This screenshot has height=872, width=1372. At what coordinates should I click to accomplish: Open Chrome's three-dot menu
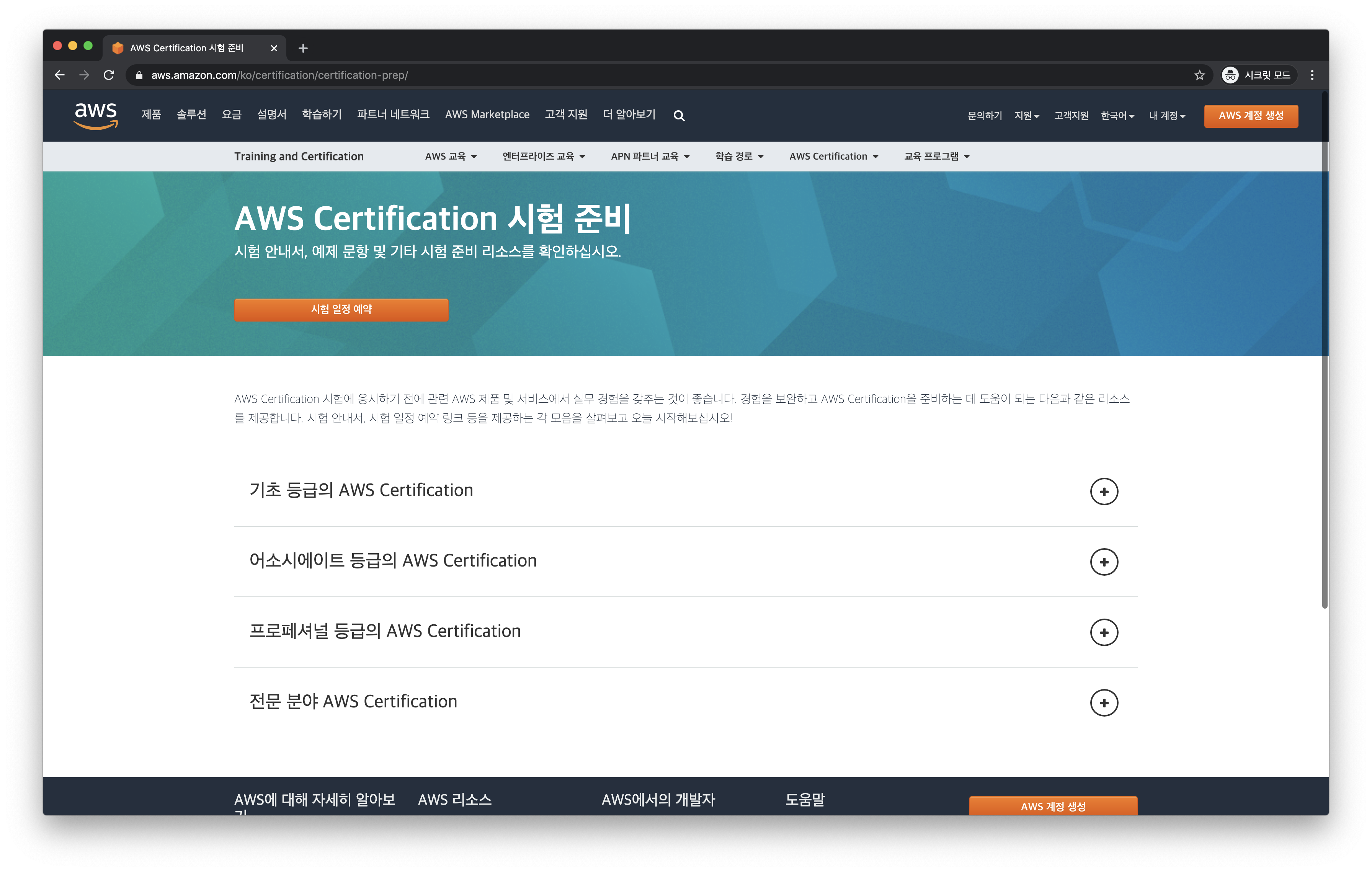pos(1312,75)
